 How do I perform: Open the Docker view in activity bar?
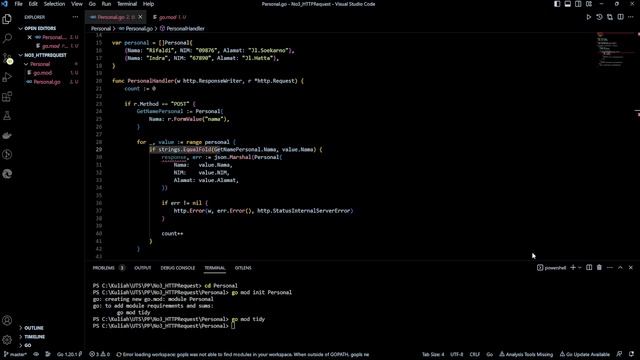(x=7, y=136)
